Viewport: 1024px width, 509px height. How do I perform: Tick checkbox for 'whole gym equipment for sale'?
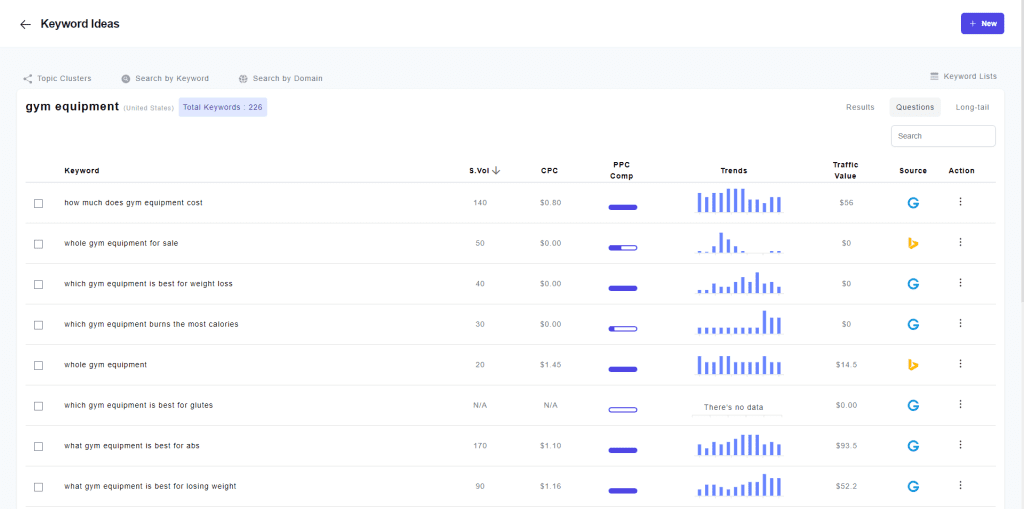point(39,244)
